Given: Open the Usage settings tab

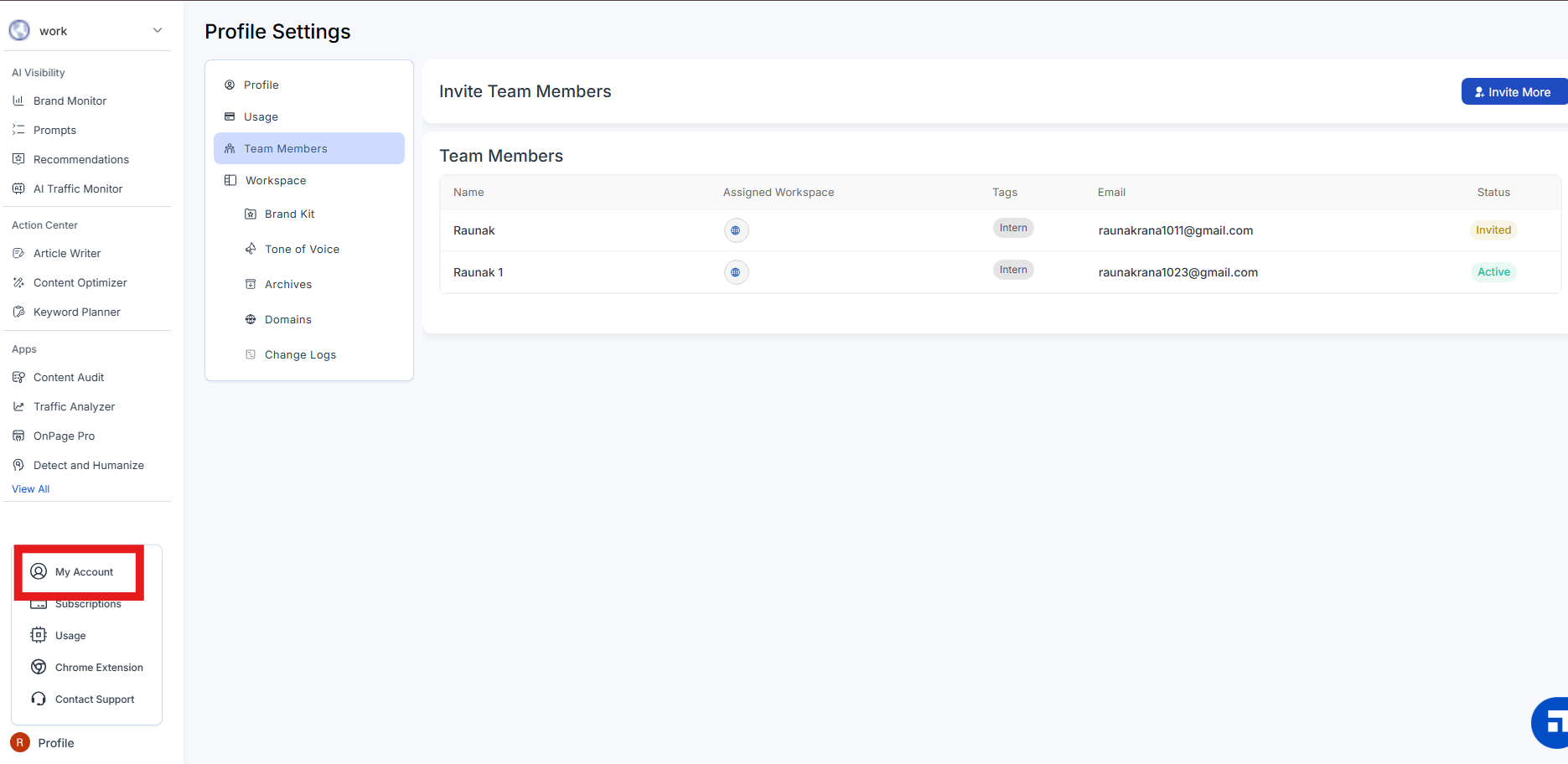Looking at the screenshot, I should pos(261,117).
